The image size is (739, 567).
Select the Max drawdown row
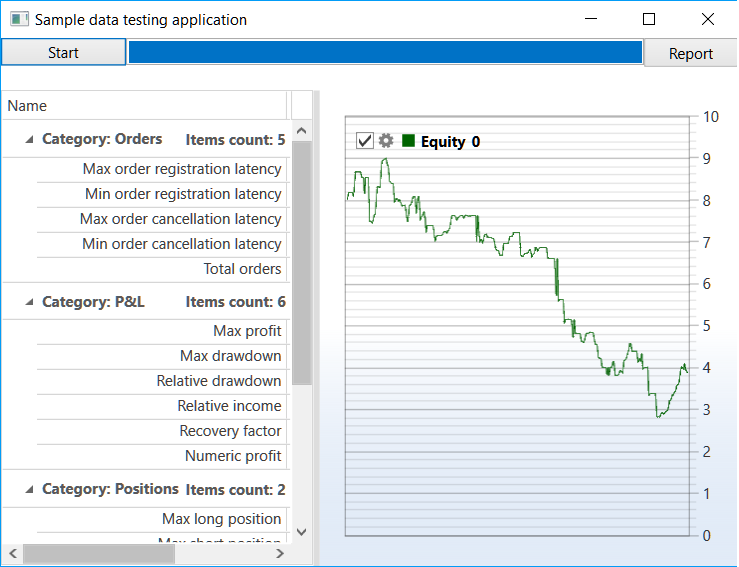162,356
